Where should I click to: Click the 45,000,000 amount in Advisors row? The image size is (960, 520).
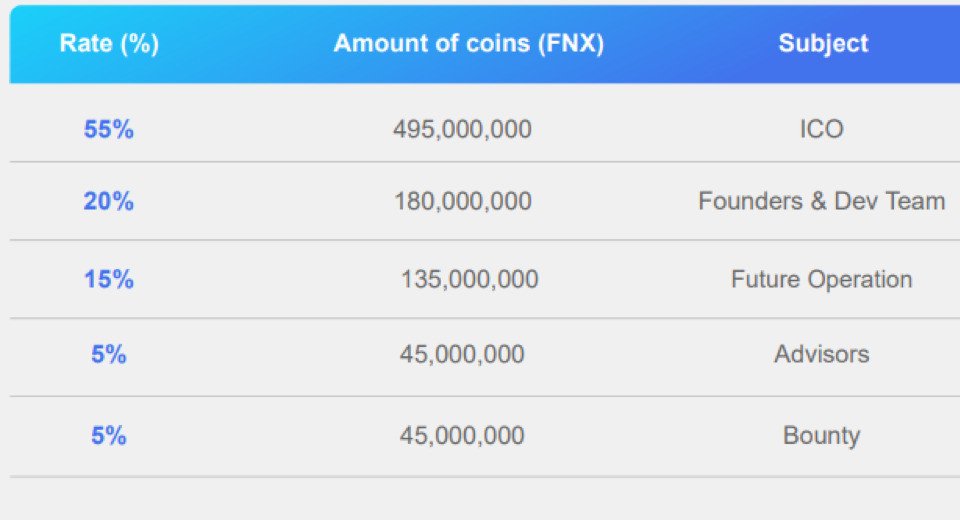pos(462,354)
